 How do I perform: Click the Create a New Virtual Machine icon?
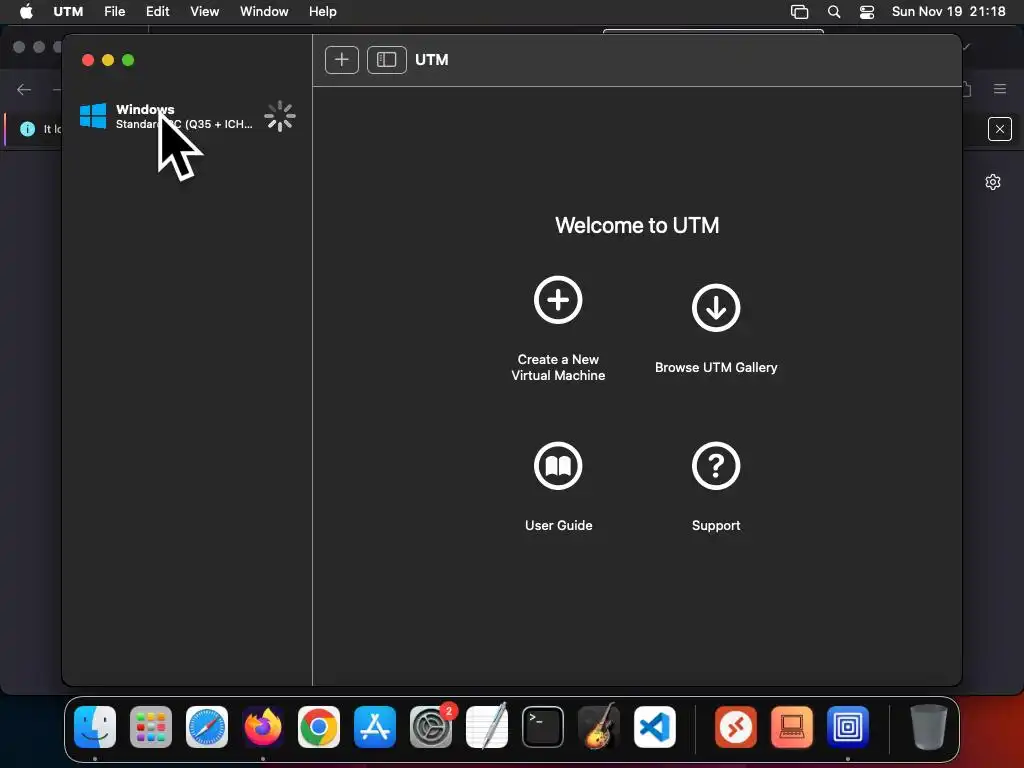coord(558,300)
